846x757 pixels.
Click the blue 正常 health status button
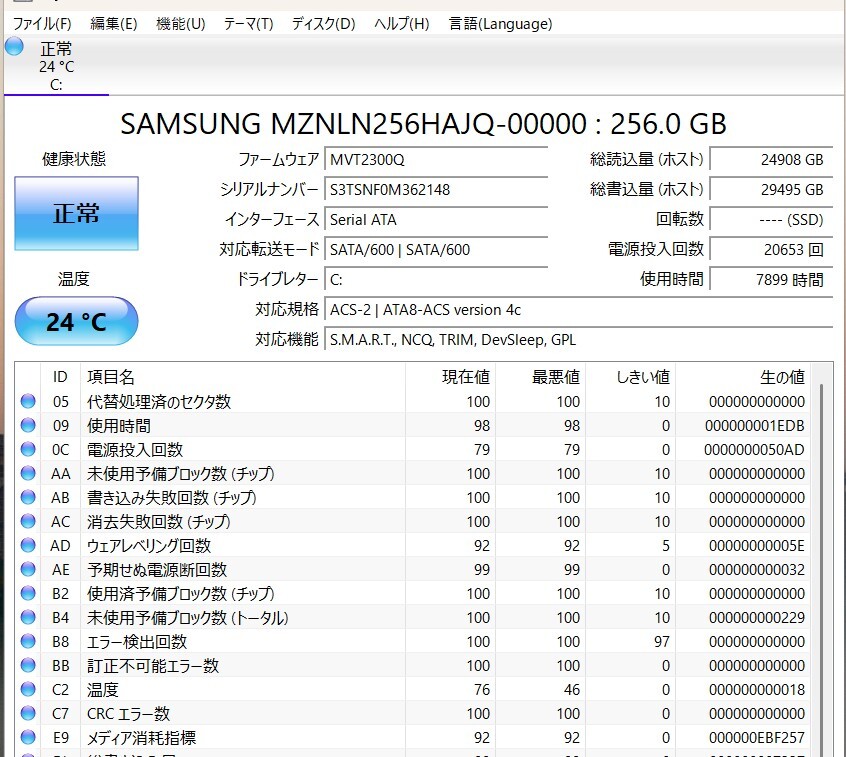(x=76, y=213)
